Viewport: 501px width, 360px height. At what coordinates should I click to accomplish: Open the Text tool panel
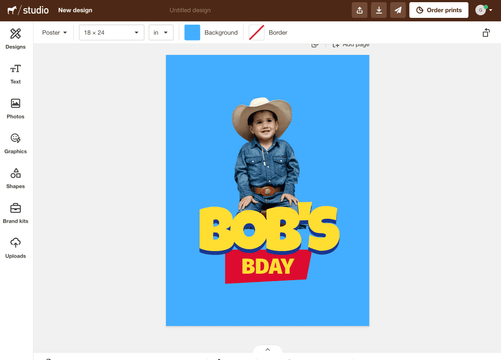tap(15, 74)
